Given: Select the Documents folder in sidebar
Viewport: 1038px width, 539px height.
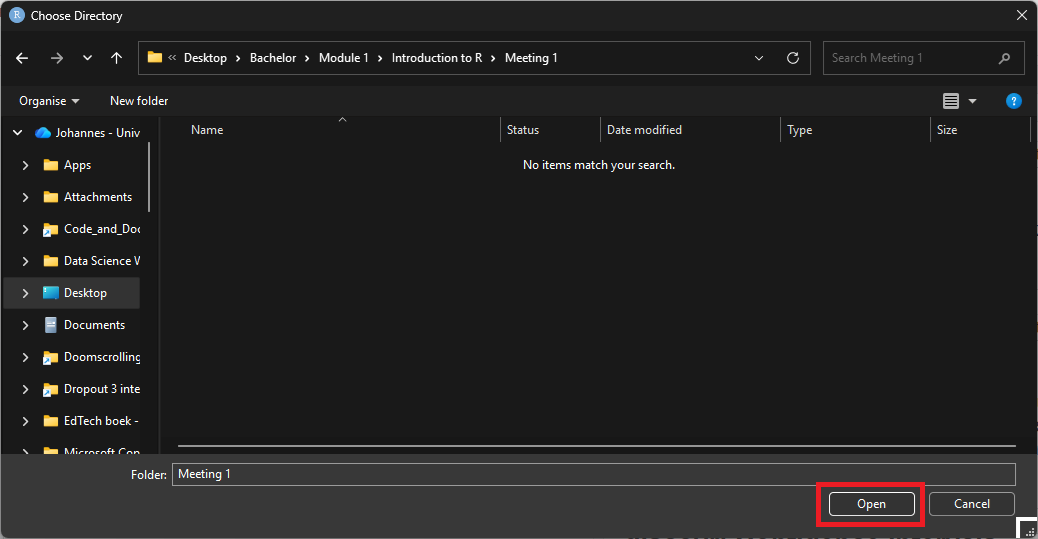Looking at the screenshot, I should pos(94,325).
